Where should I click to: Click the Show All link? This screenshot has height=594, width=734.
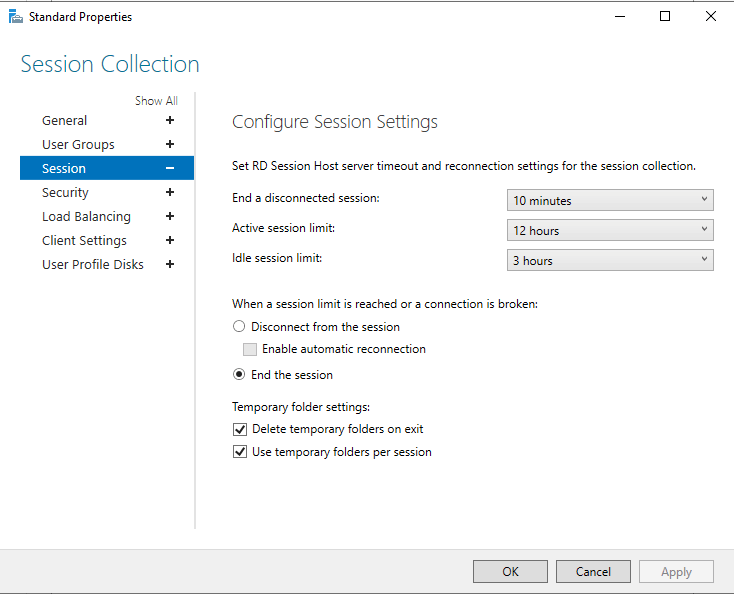click(x=156, y=101)
